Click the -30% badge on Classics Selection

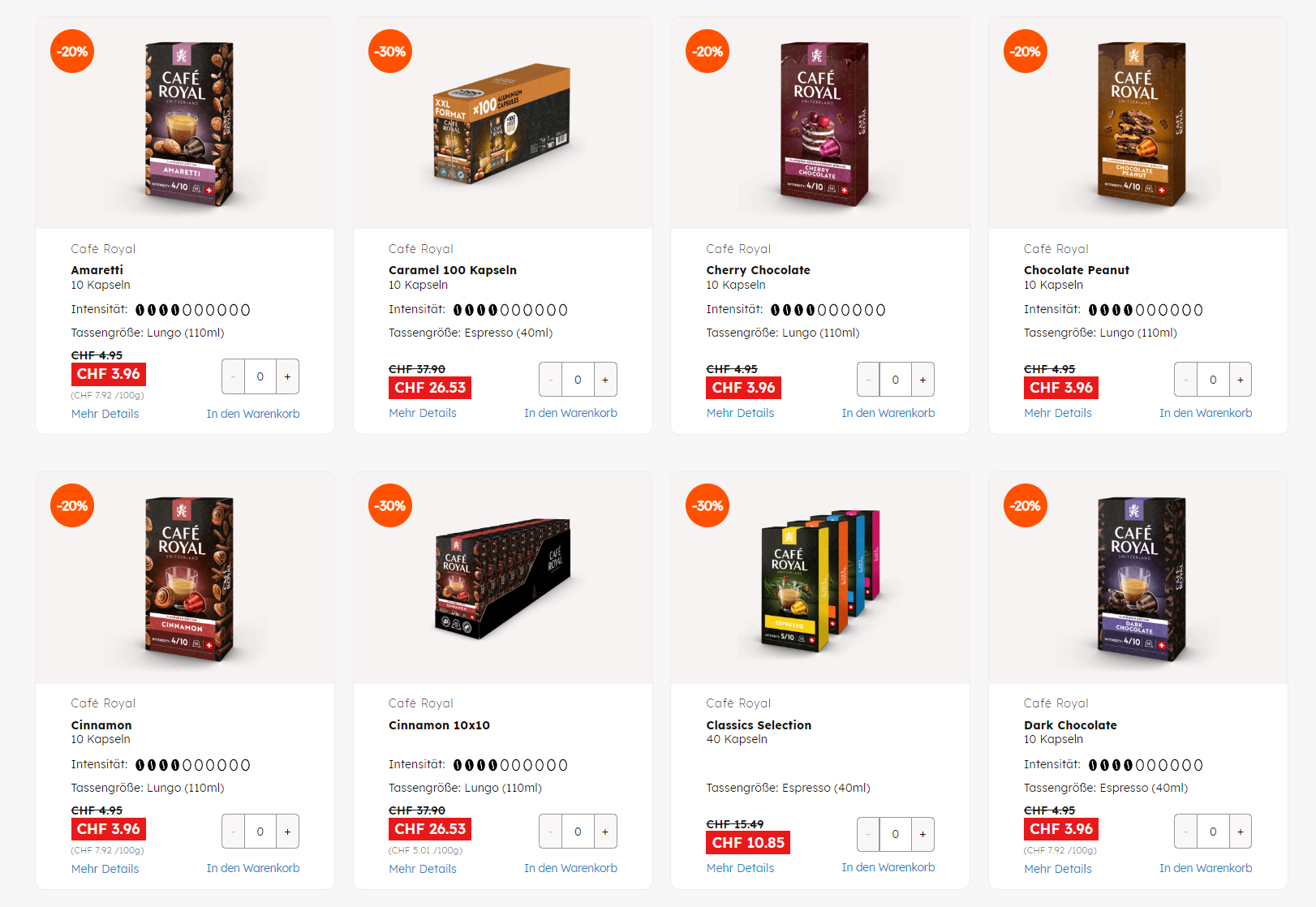707,505
